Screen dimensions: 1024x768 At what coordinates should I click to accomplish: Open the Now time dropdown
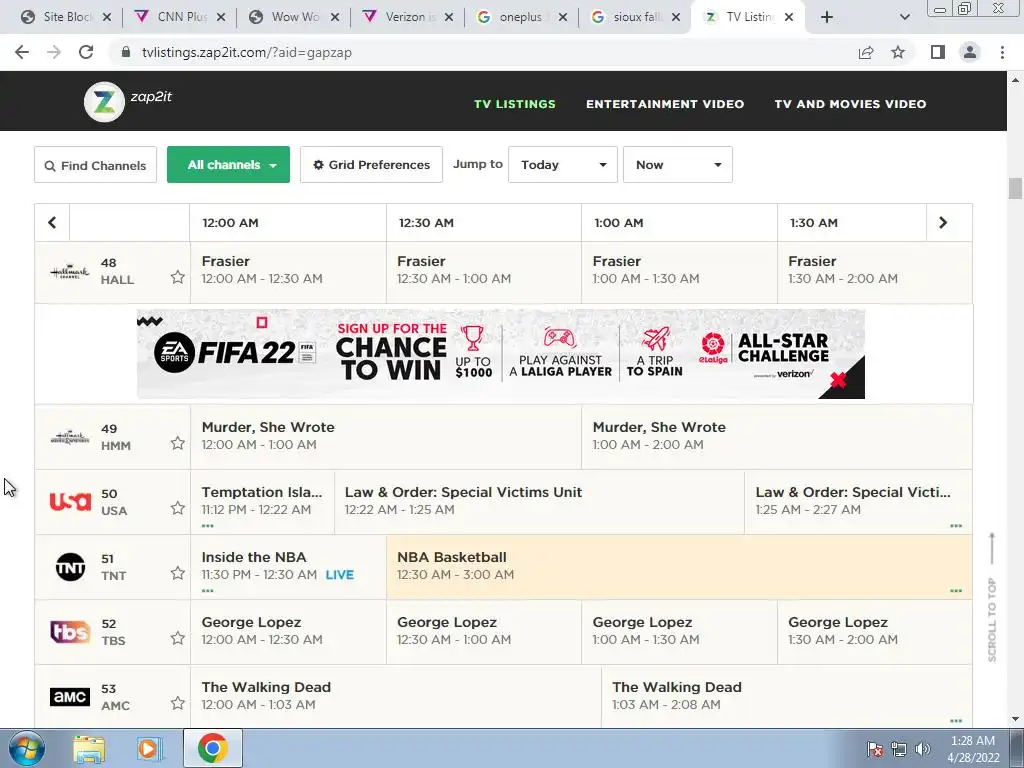tap(677, 165)
